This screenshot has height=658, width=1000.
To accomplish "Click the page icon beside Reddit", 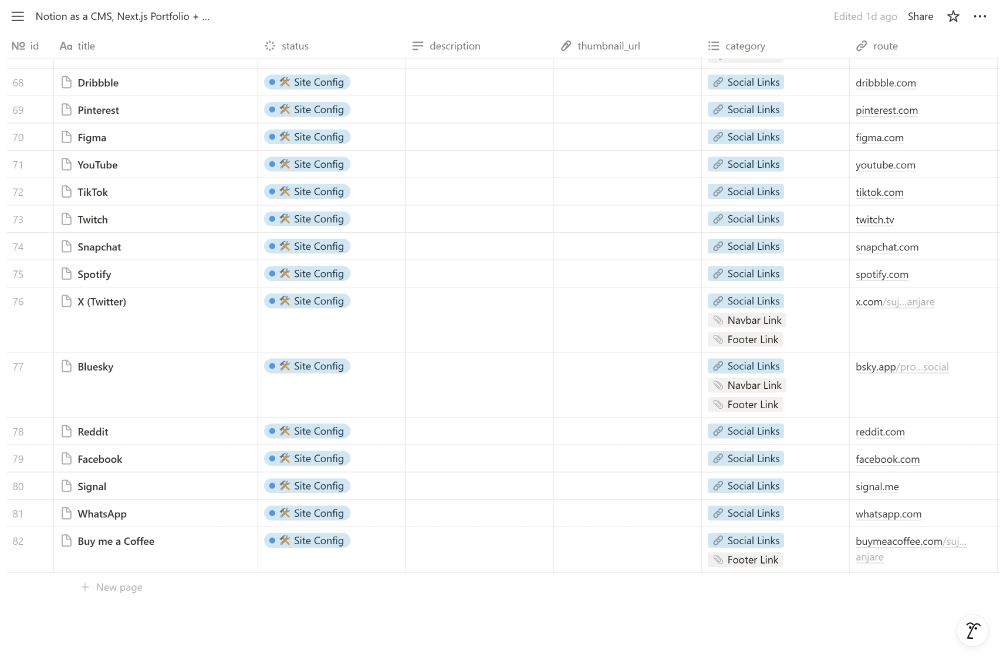I will [66, 432].
